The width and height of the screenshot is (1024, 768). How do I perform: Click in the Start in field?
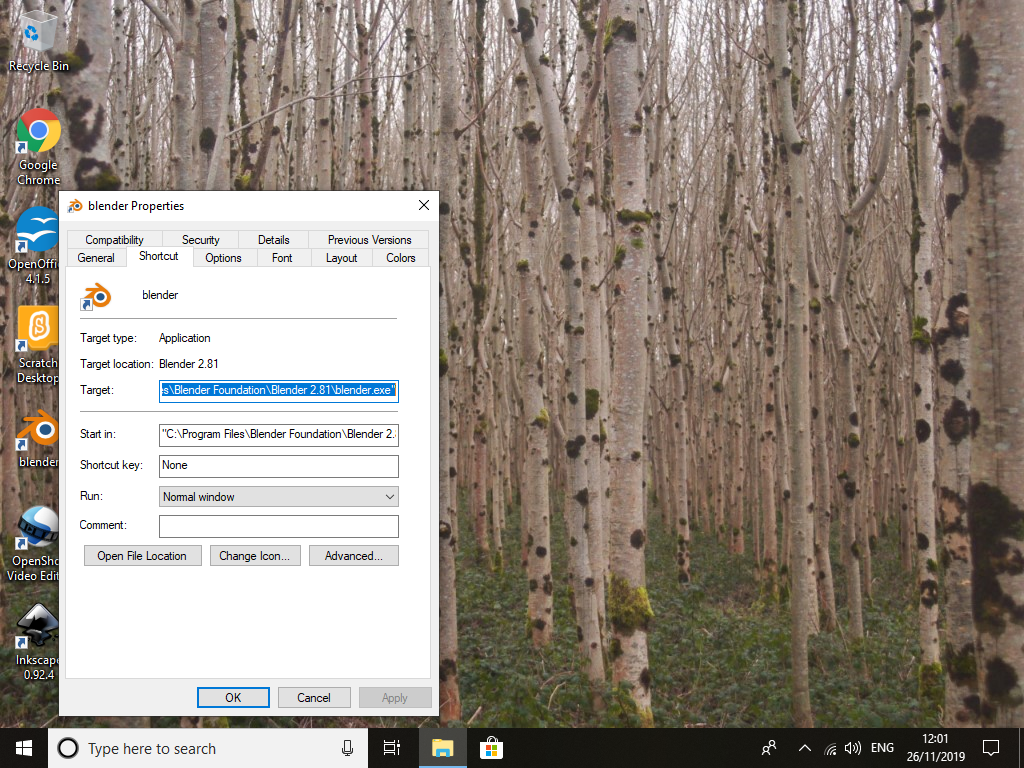click(x=279, y=434)
